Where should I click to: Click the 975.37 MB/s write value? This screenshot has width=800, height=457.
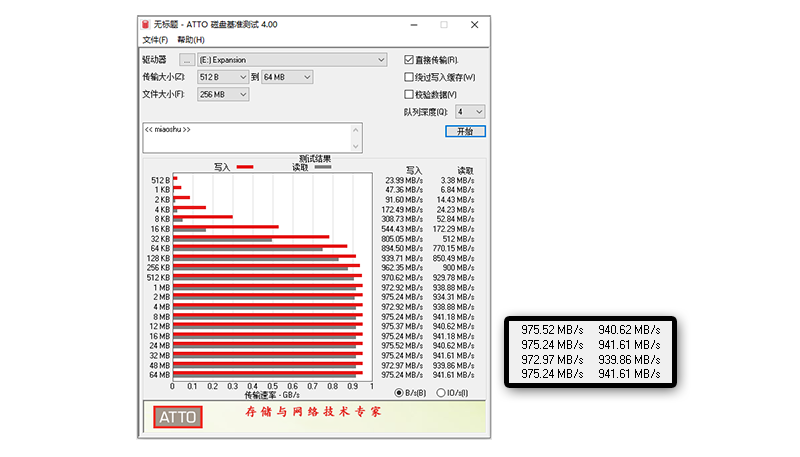coord(402,326)
